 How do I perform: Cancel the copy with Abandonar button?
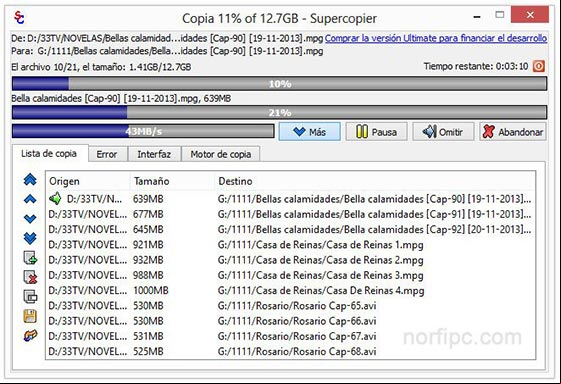point(513,132)
